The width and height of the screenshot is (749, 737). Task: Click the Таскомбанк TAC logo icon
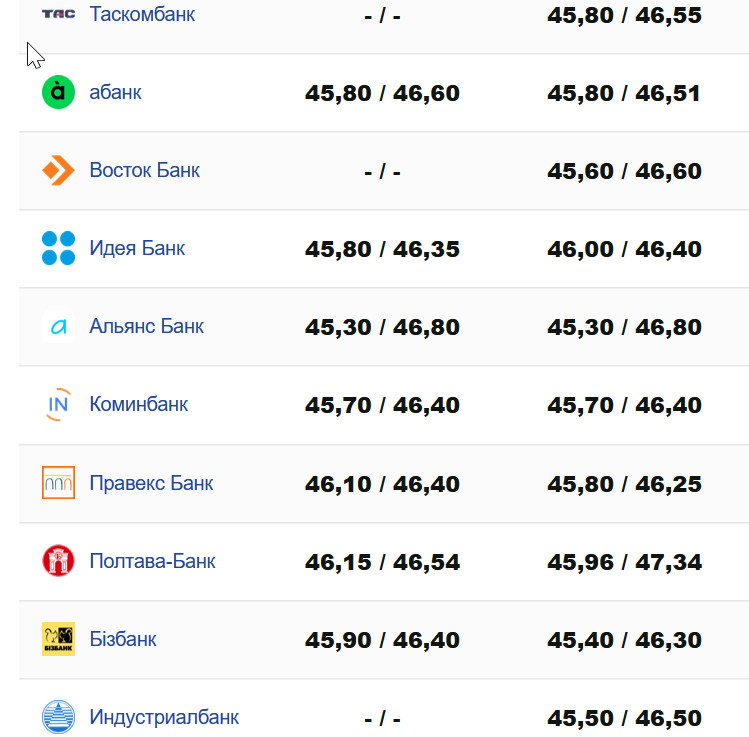coord(58,14)
